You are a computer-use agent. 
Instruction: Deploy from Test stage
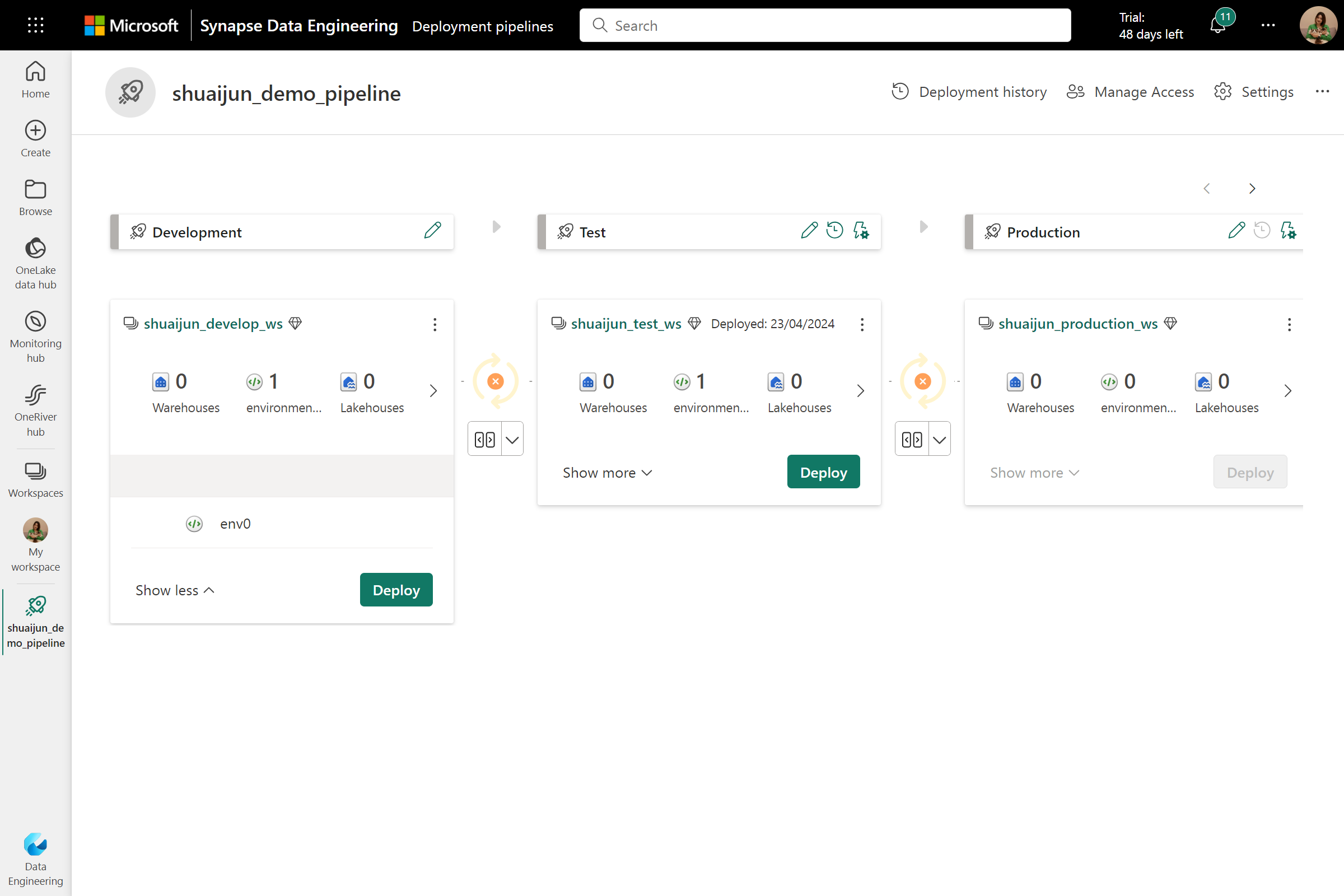click(x=823, y=472)
